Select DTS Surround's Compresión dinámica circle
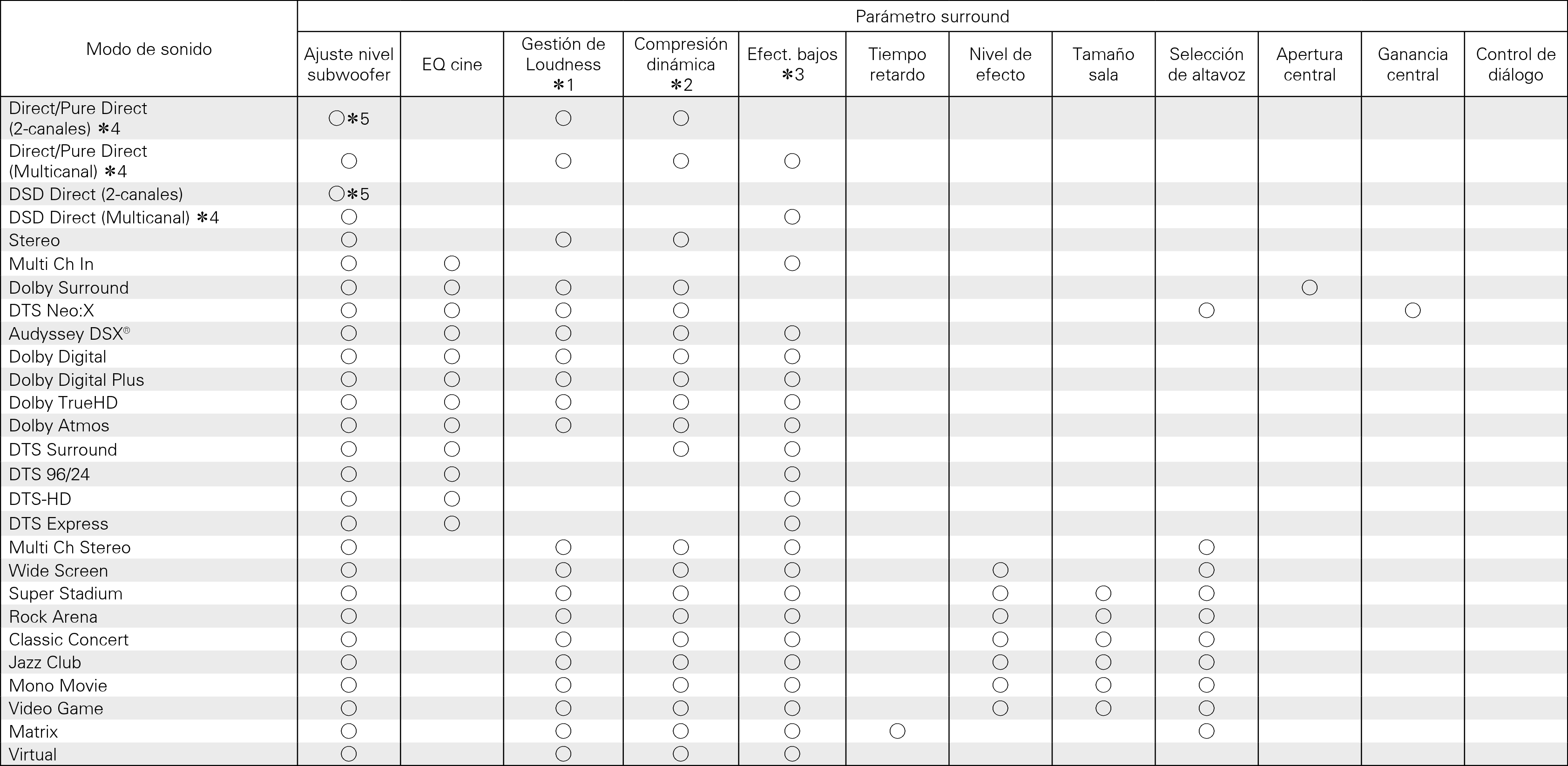The width and height of the screenshot is (1568, 766). click(681, 449)
